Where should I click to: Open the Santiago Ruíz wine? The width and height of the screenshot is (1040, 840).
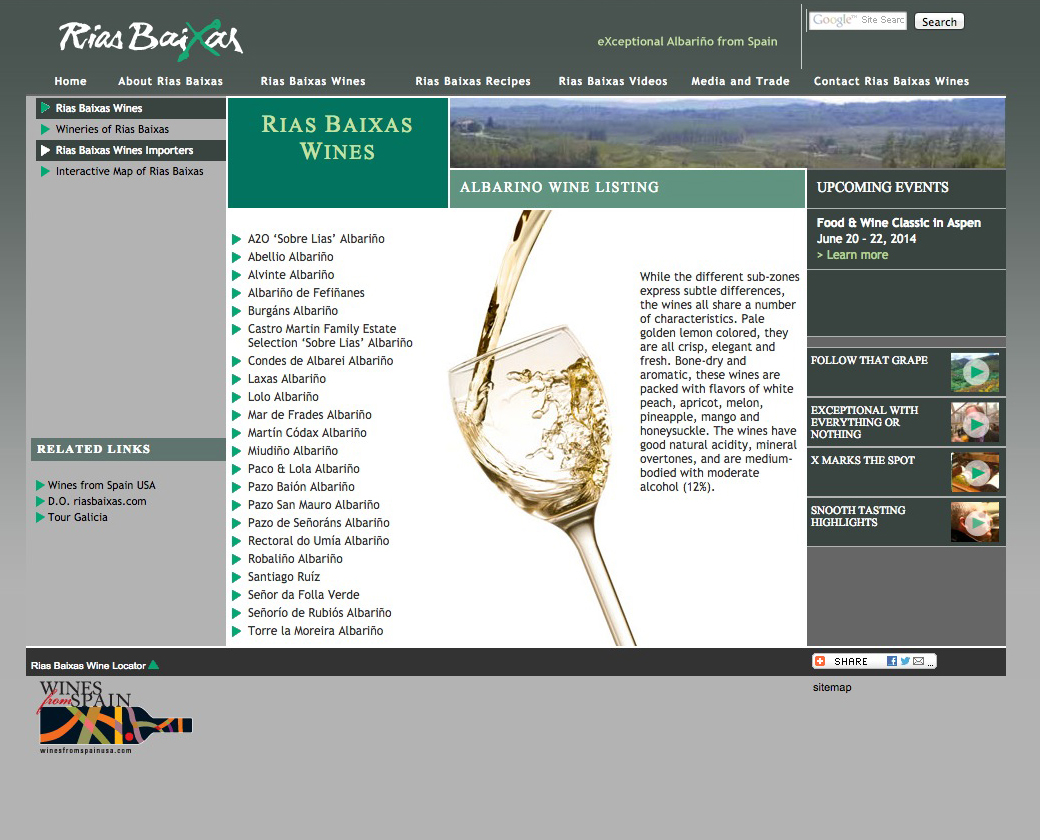click(284, 577)
